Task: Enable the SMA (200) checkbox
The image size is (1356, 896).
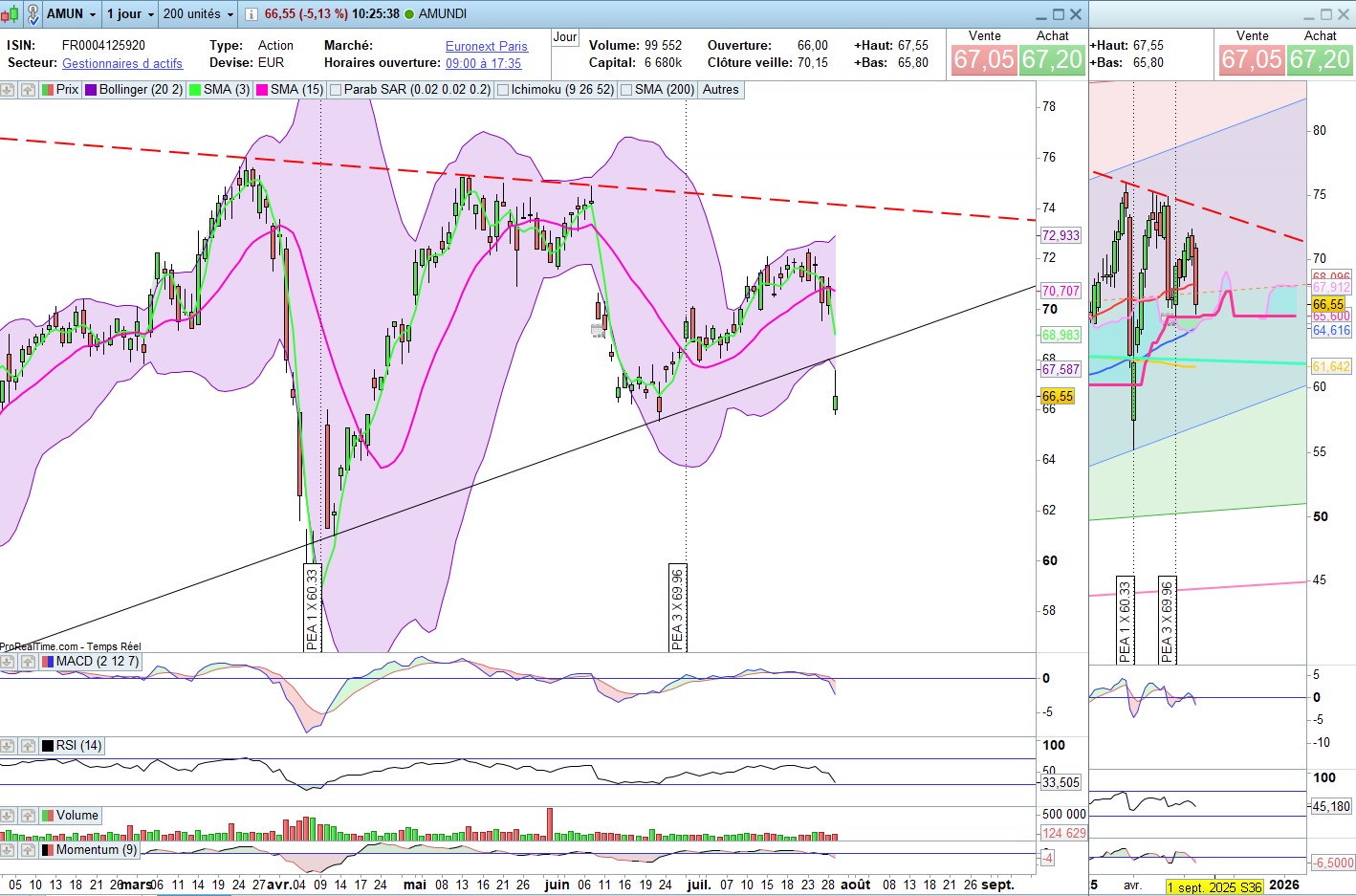Action: [x=626, y=90]
